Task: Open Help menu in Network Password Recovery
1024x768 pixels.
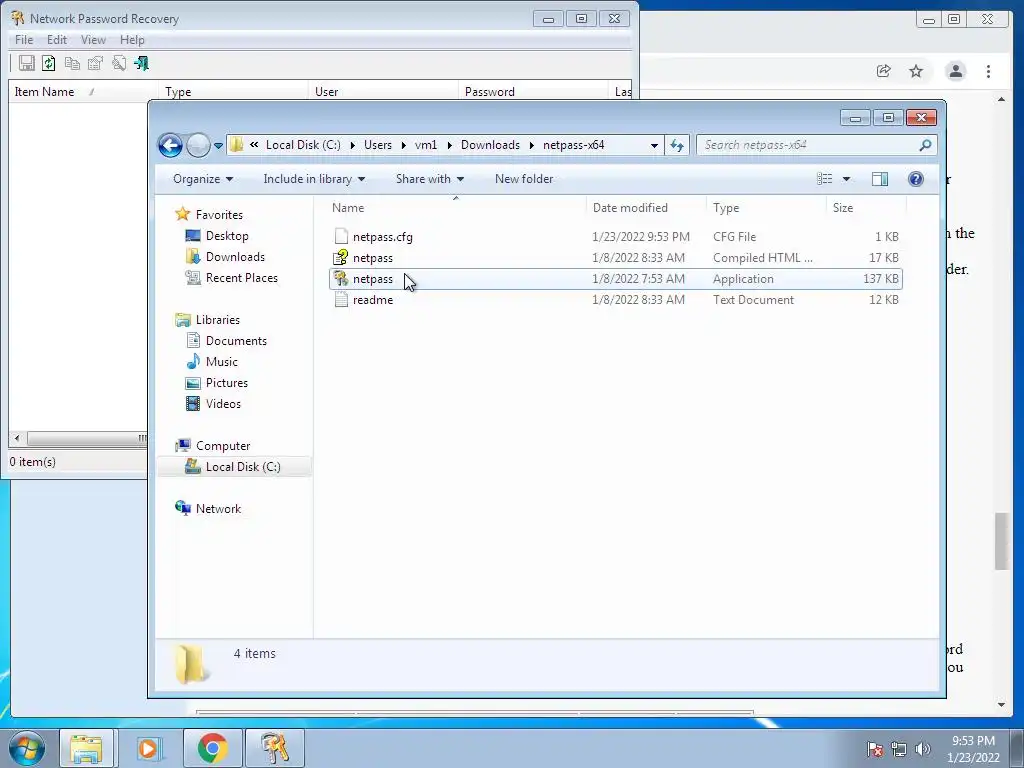Action: pyautogui.click(x=132, y=40)
